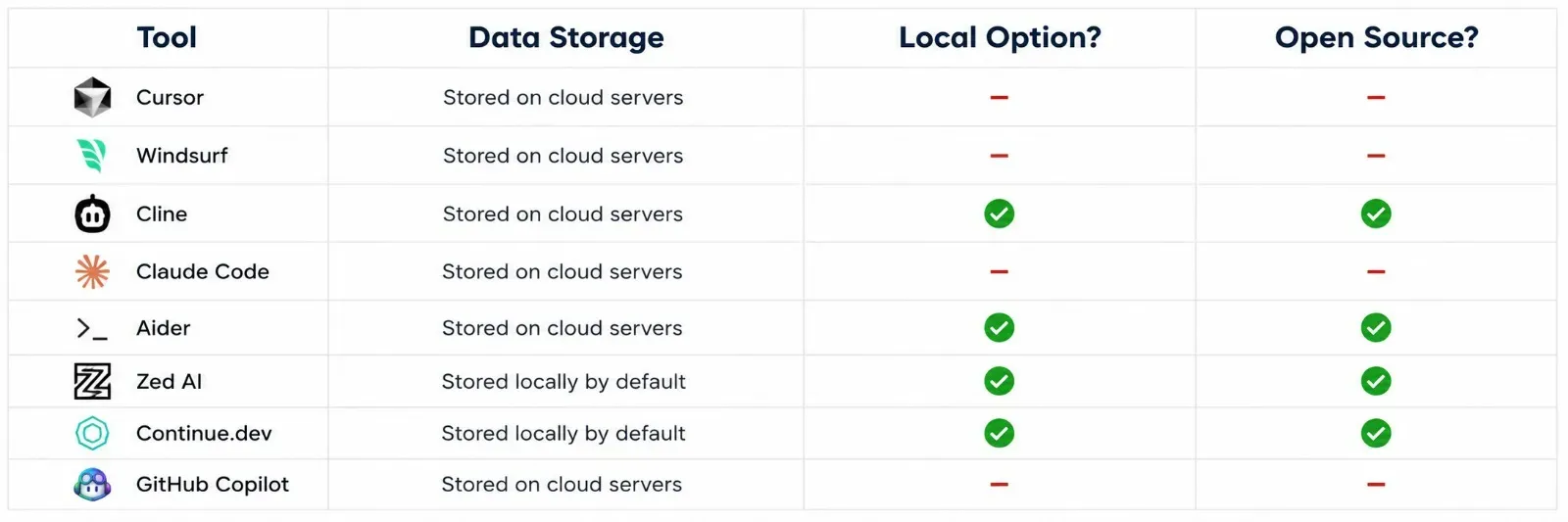The width and height of the screenshot is (1568, 522).
Task: Click the Continue.dev hexagon icon
Action: click(x=92, y=433)
